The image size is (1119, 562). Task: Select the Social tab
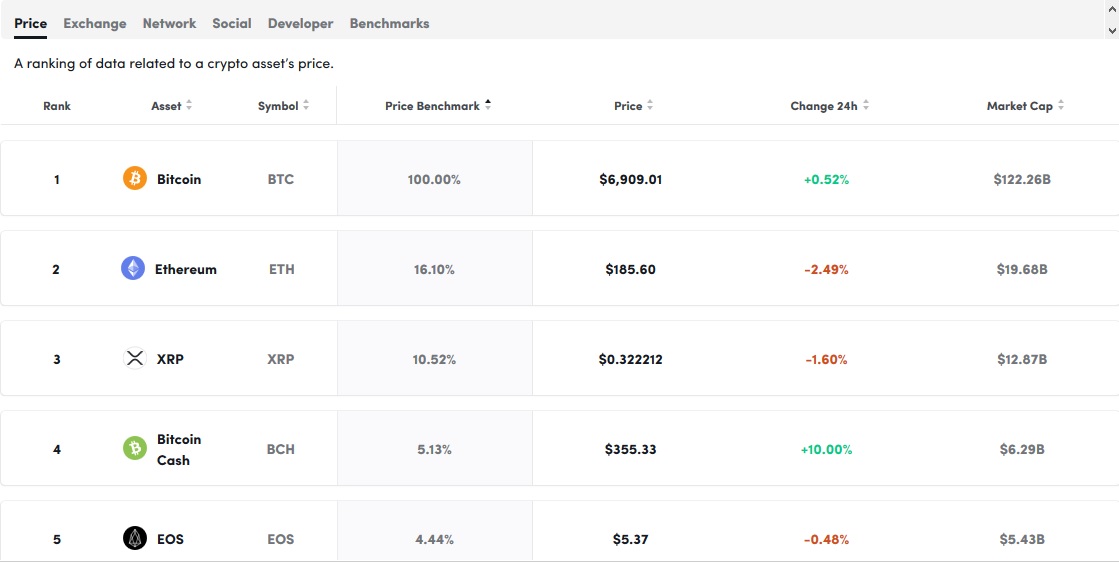(232, 23)
